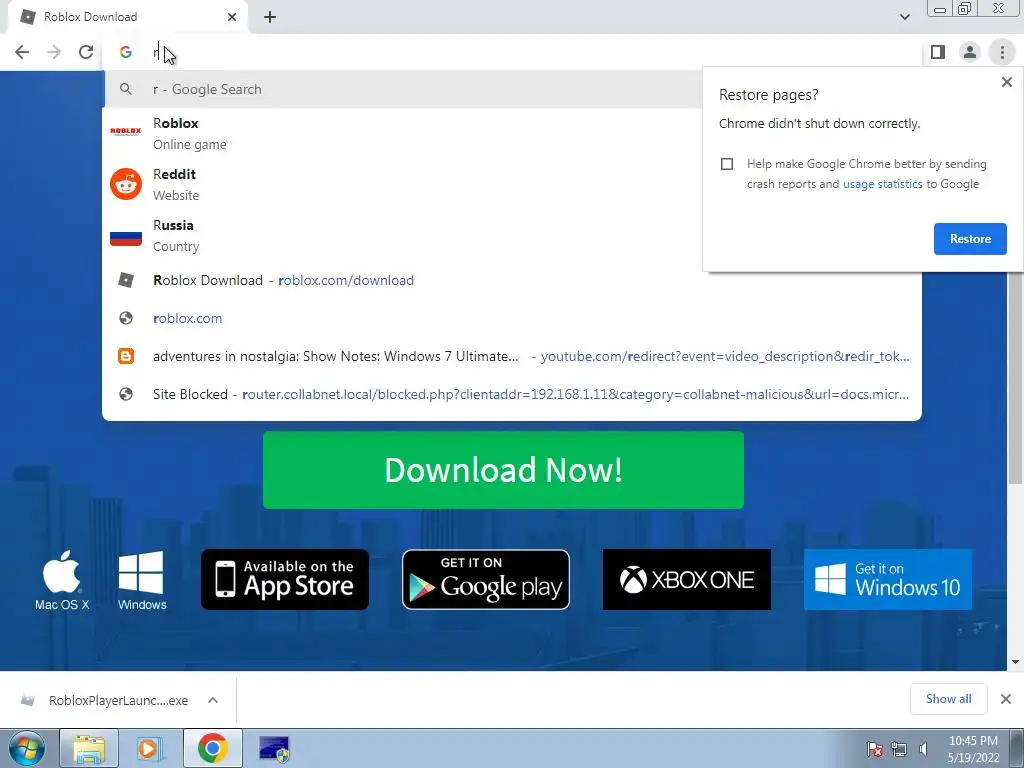Screen dimensions: 1024x768
Task: Click the Mac OS X apple icon
Action: tap(62, 580)
